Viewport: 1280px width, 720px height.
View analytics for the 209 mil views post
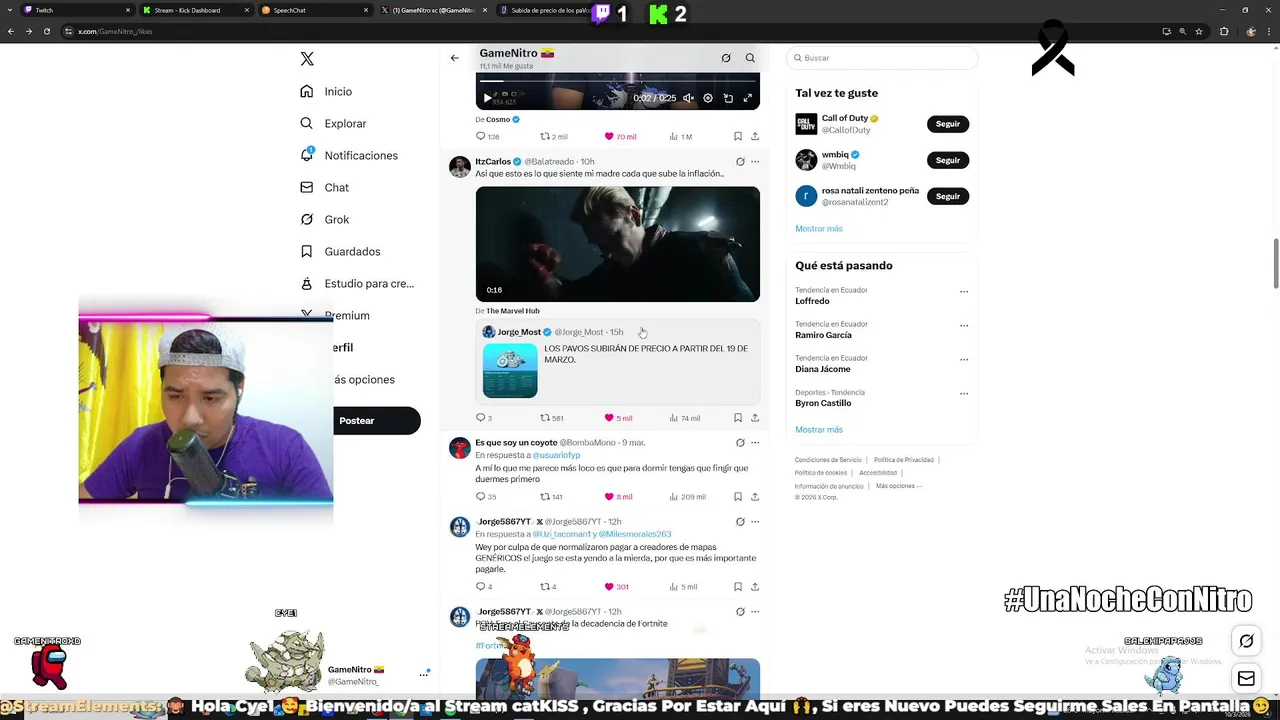pos(687,496)
